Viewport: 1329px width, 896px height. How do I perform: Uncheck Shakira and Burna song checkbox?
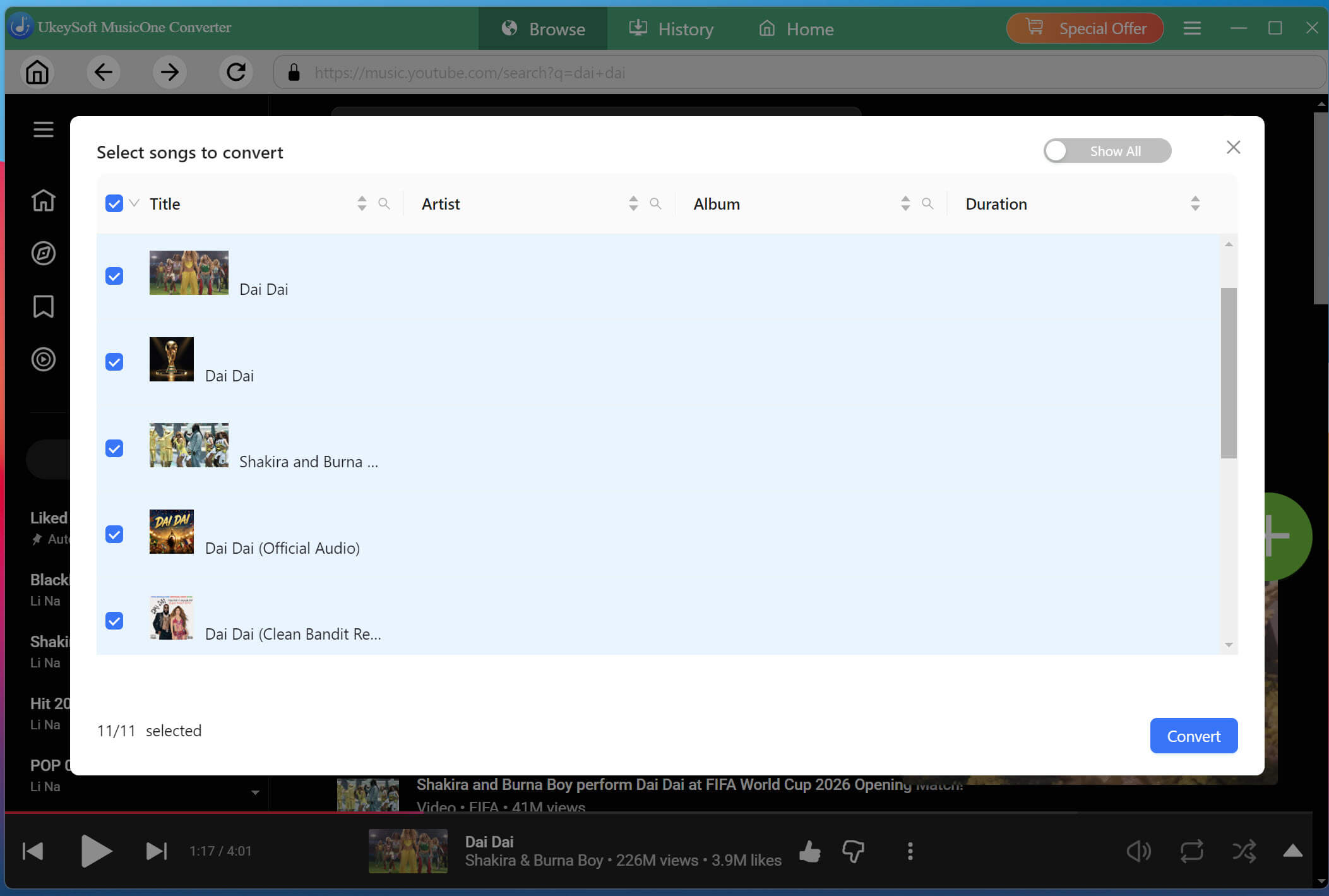click(114, 448)
